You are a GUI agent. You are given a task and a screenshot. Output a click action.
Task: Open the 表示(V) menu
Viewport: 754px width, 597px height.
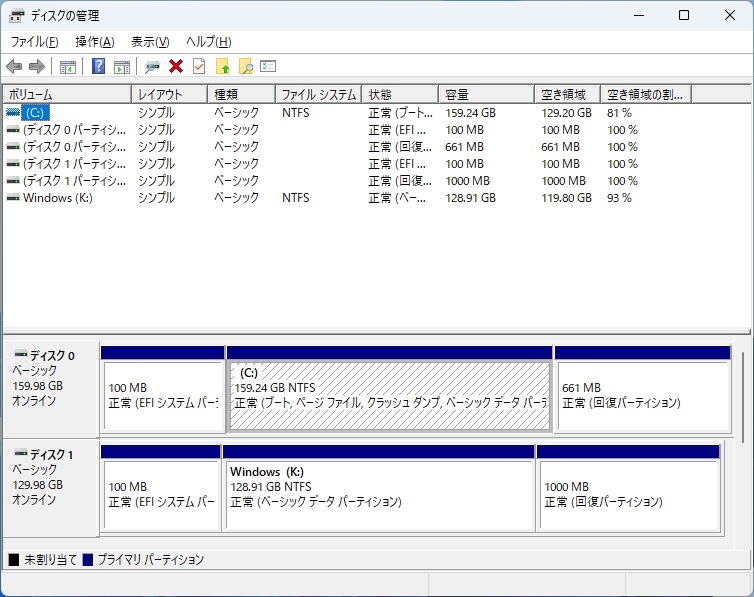click(x=150, y=42)
